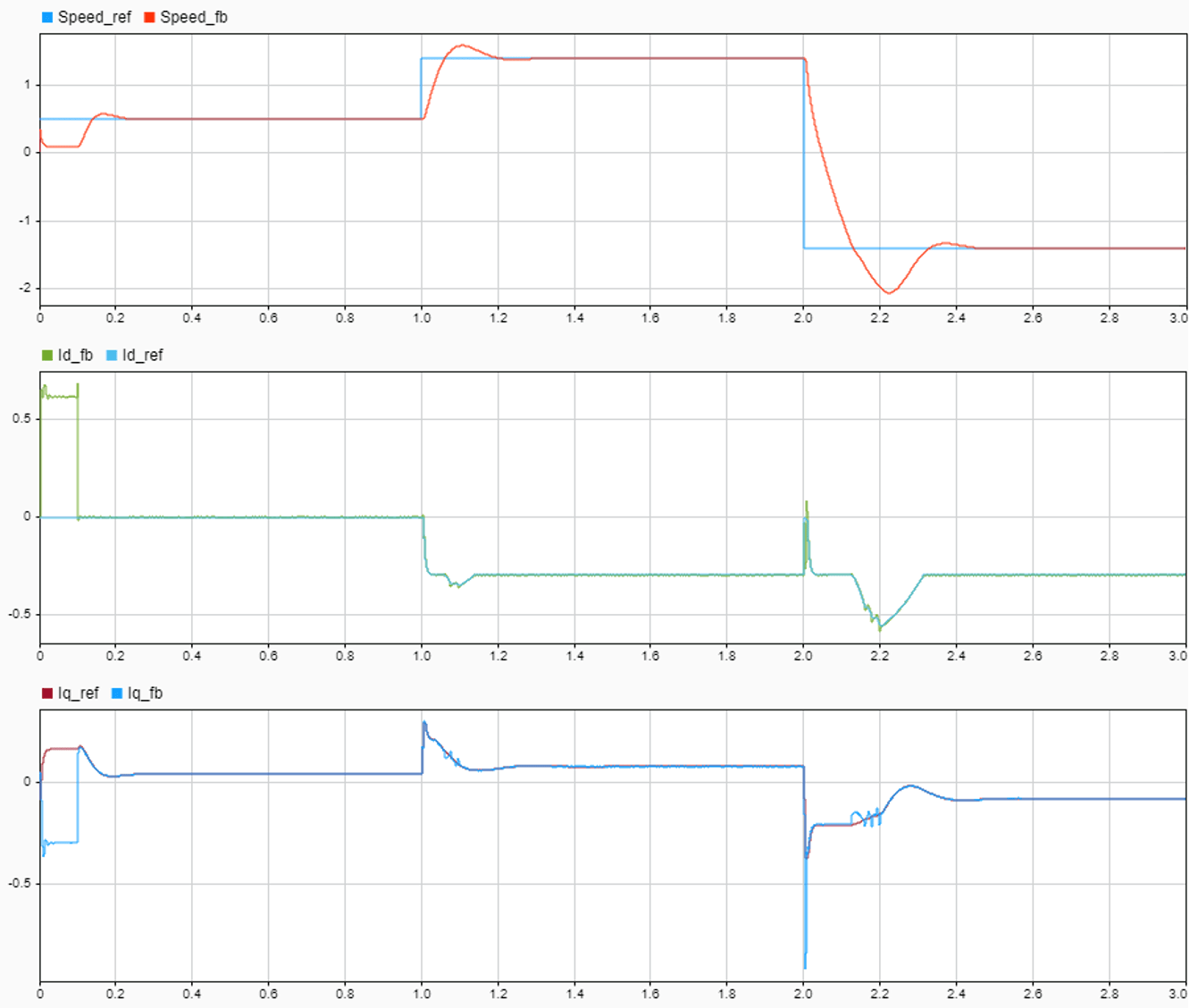Screen dimensions: 1198x1008
Task: Click the speed undershoot minimum near 2.2 seconds
Action: pyautogui.click(x=888, y=292)
